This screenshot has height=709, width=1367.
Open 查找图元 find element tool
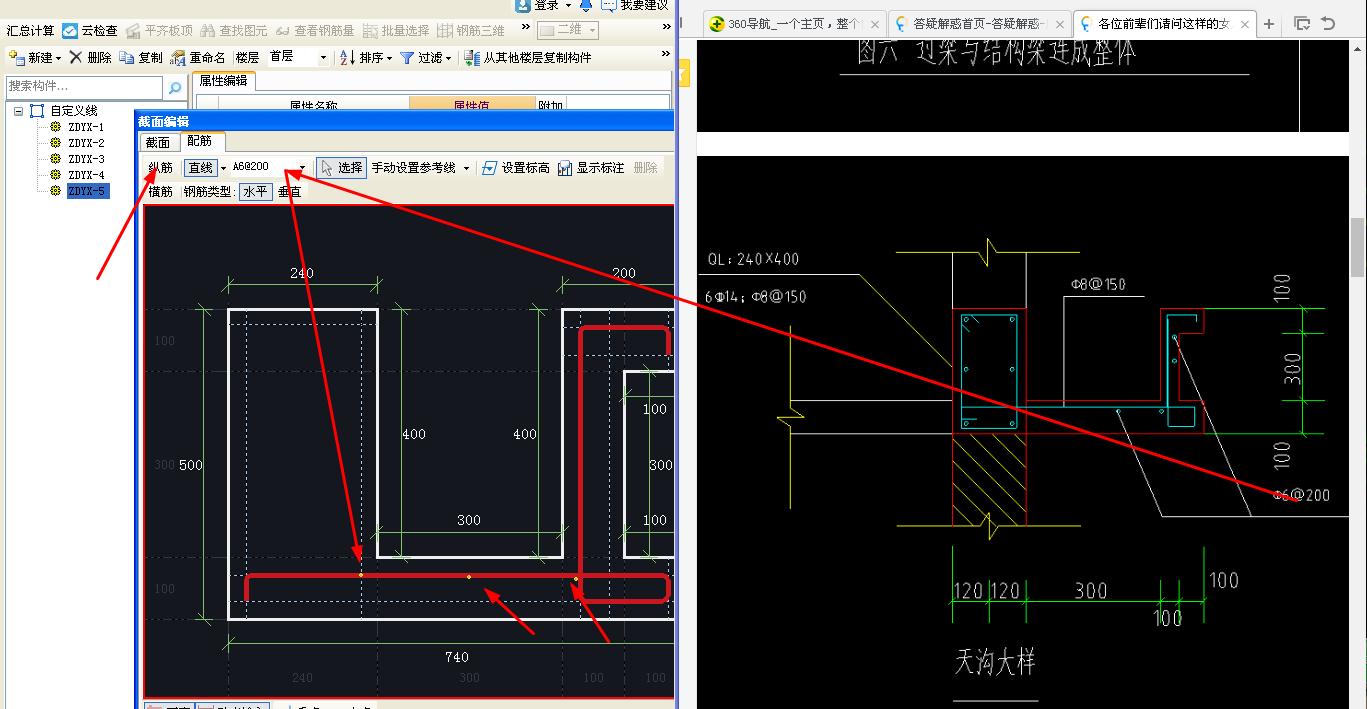233,31
